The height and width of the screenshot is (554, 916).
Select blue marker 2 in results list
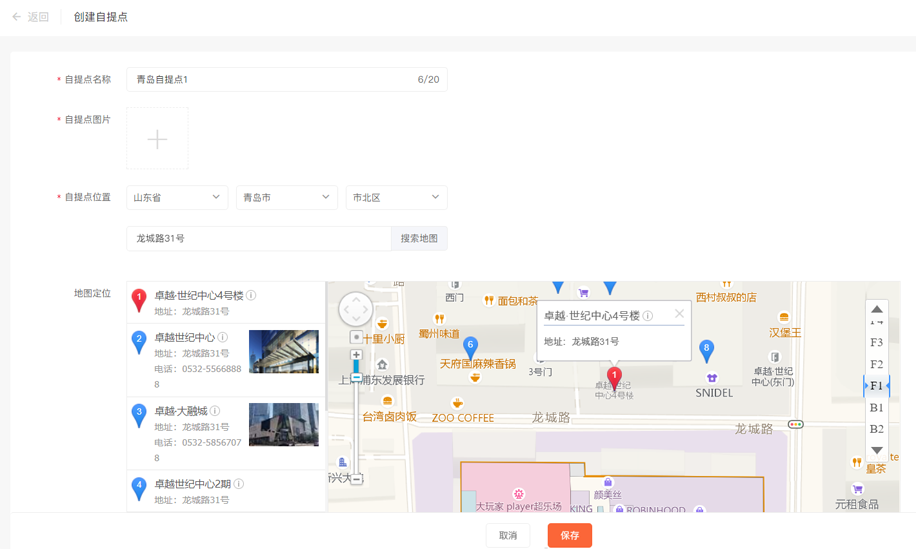point(139,342)
